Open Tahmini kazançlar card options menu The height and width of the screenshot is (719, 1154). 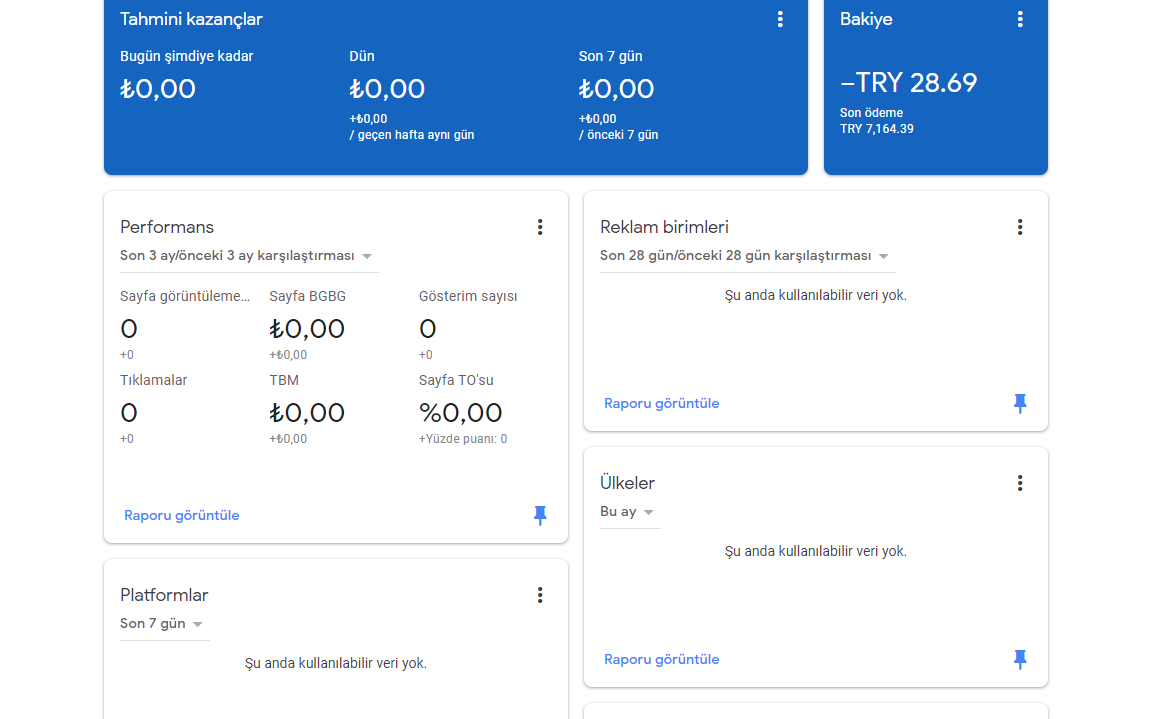pyautogui.click(x=780, y=19)
